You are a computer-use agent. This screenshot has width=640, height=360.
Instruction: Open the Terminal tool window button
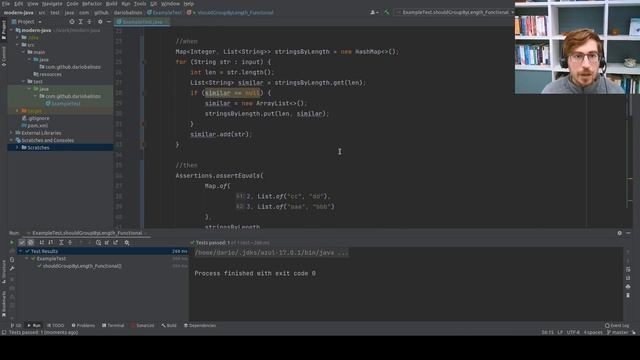(x=113, y=326)
